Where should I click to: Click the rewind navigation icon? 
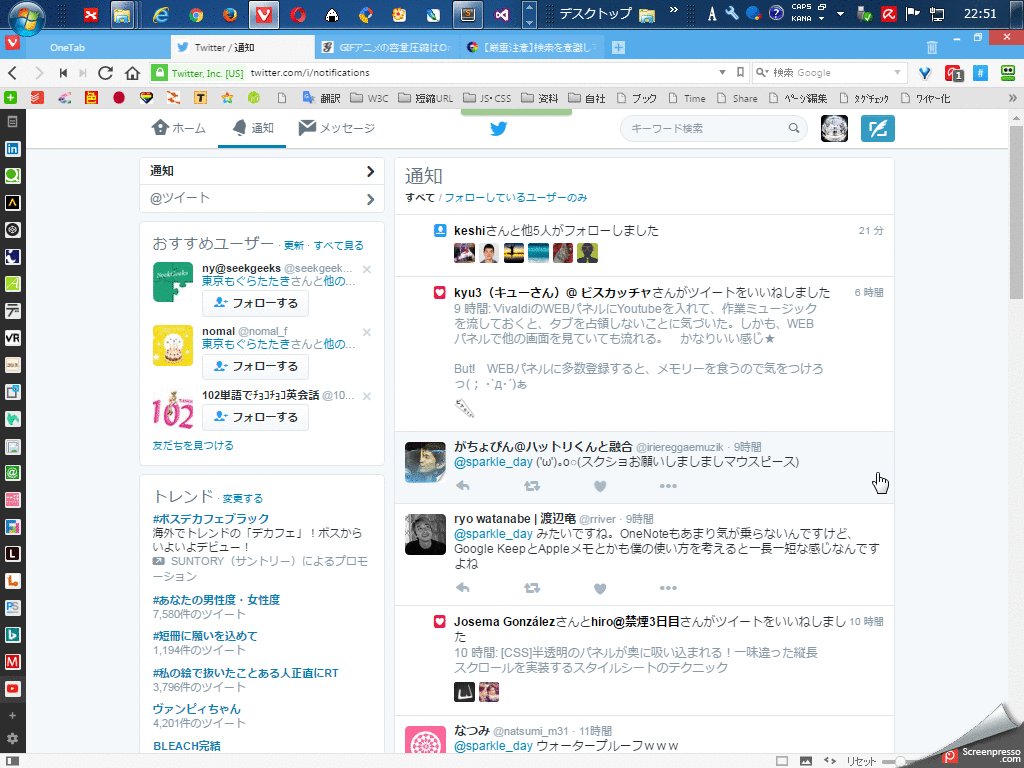point(63,73)
